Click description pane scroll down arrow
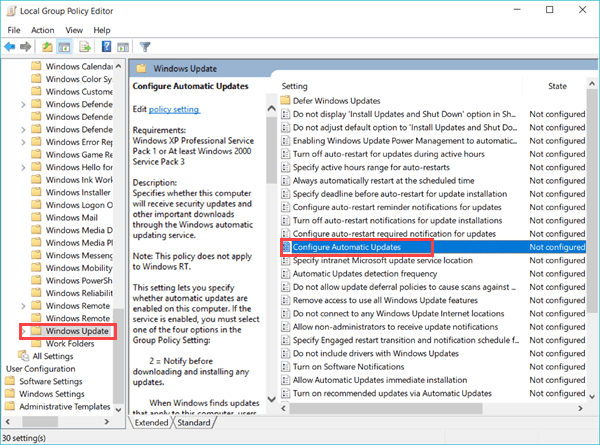Screen dimensions: 600x445 click(x=272, y=399)
